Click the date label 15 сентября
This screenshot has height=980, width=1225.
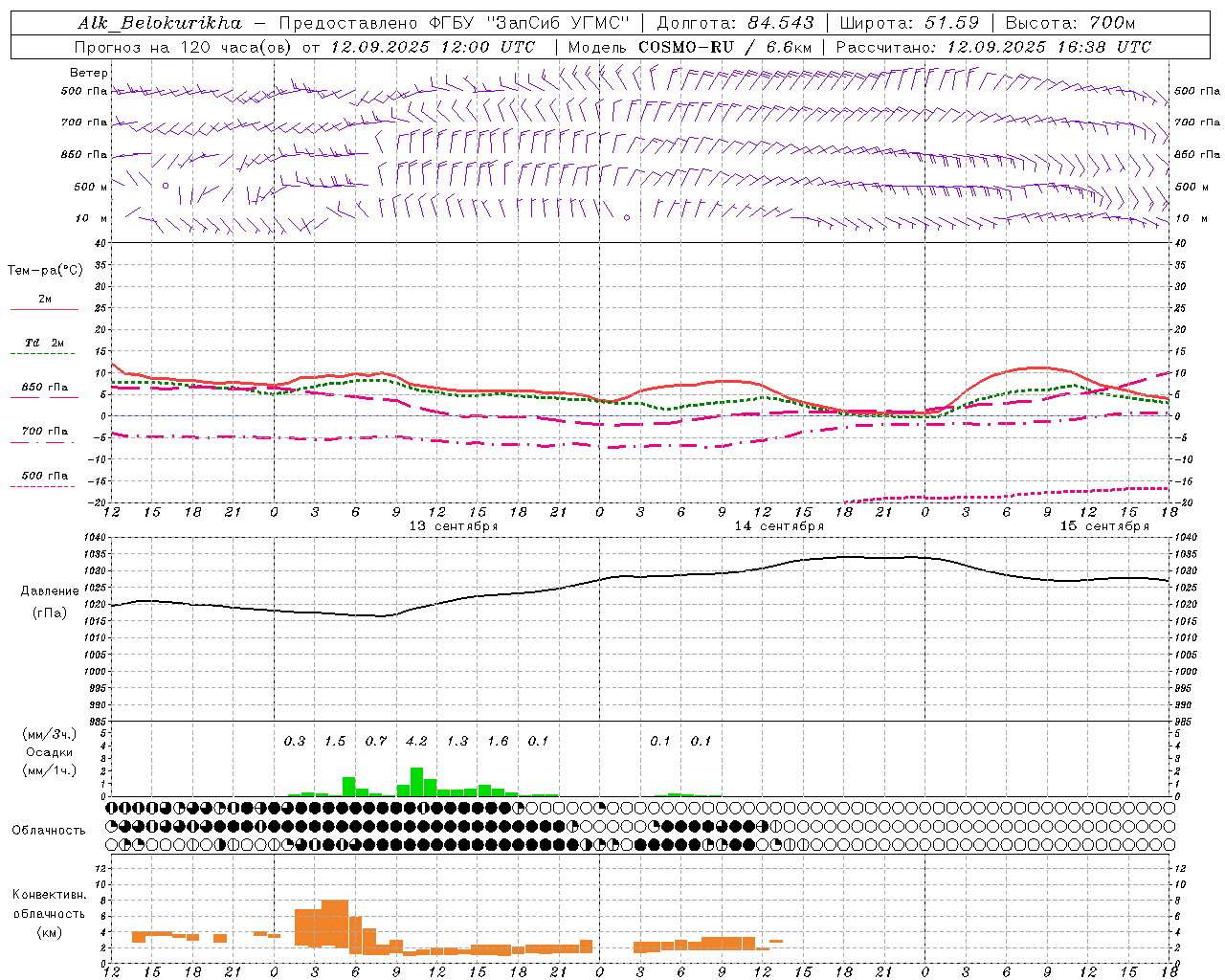point(1104,526)
